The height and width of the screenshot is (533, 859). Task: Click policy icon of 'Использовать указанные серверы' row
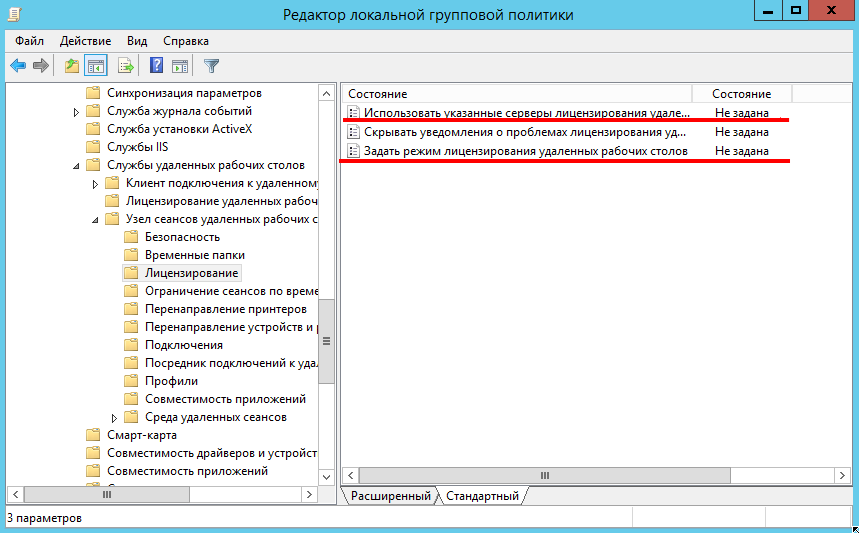pyautogui.click(x=354, y=113)
